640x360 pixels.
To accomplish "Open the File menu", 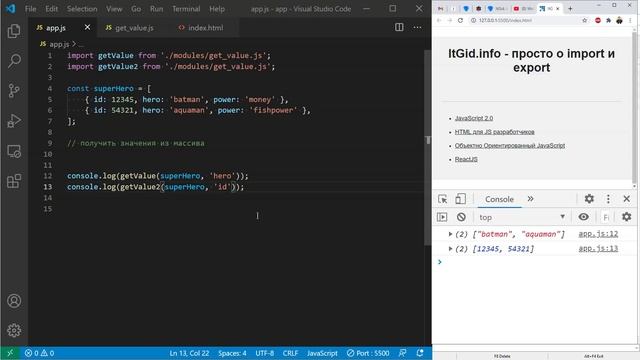I will click(x=31, y=9).
